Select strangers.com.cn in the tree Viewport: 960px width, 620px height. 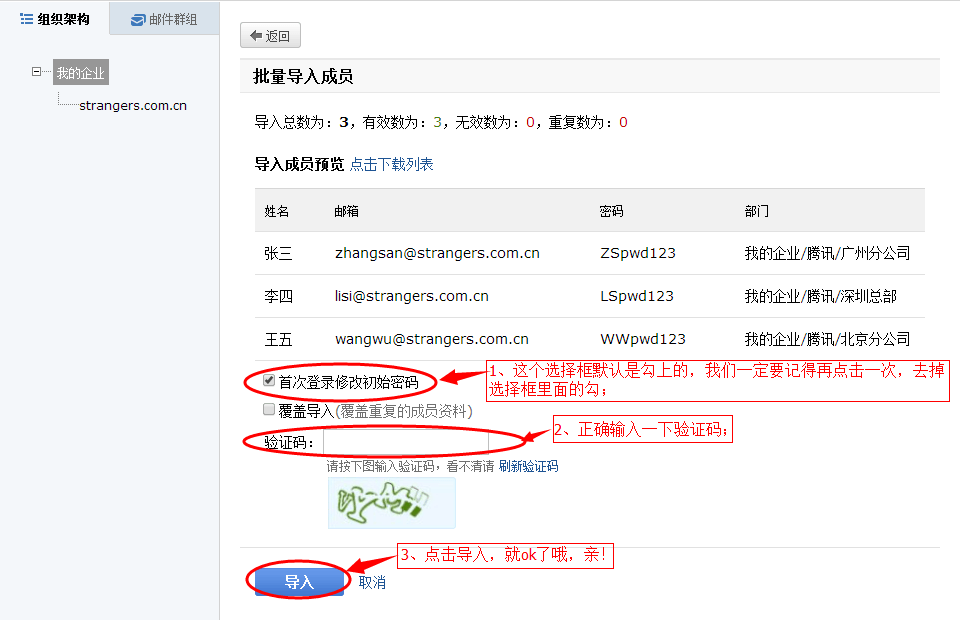[133, 105]
